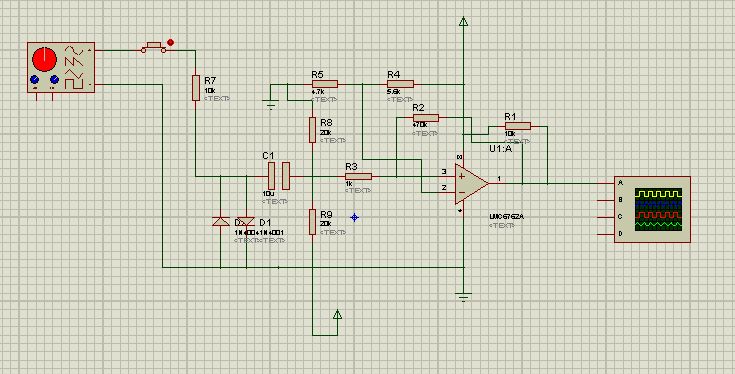This screenshot has width=735, height=374.
Task: Select resistor R8 vertical component
Action: point(312,130)
